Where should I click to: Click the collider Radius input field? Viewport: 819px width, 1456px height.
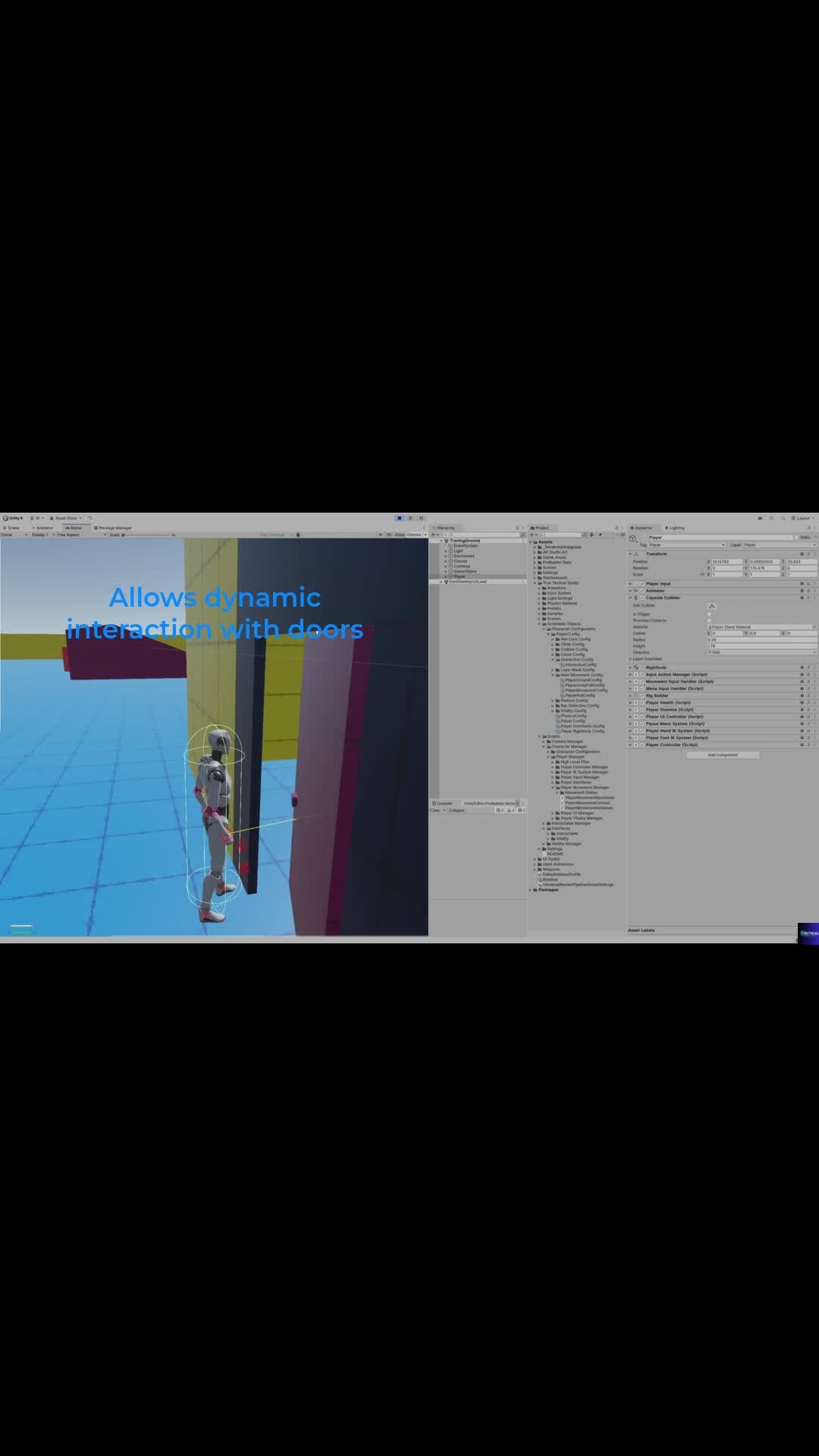click(761, 640)
